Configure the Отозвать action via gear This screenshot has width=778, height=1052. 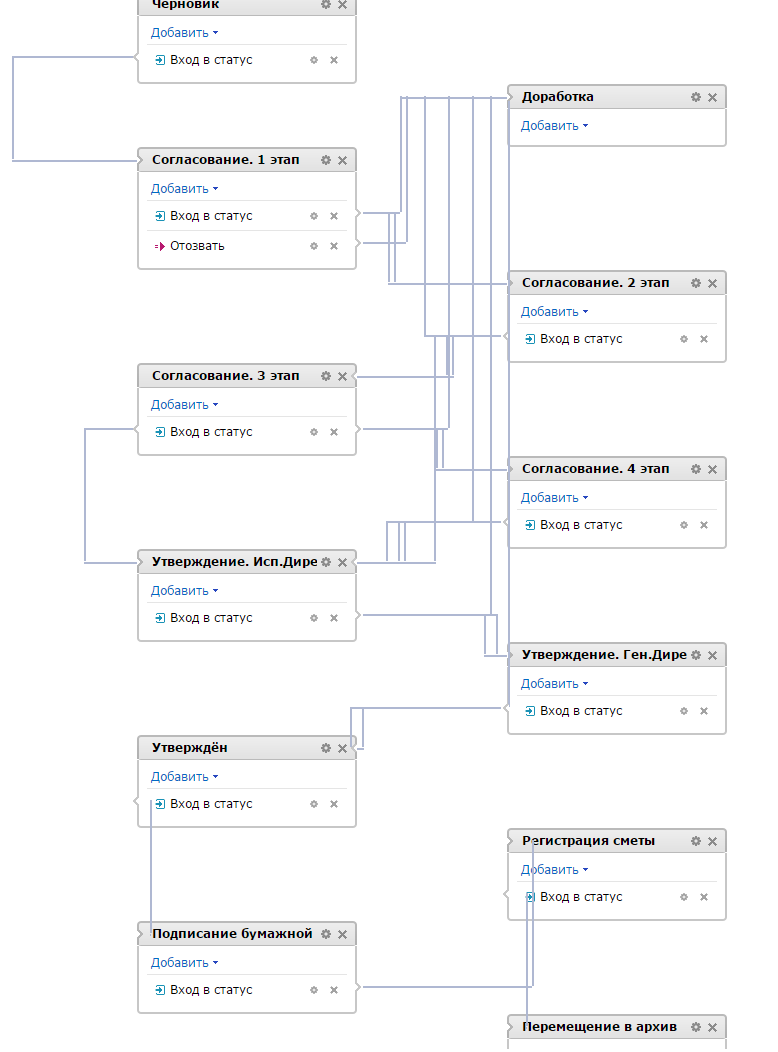point(314,246)
